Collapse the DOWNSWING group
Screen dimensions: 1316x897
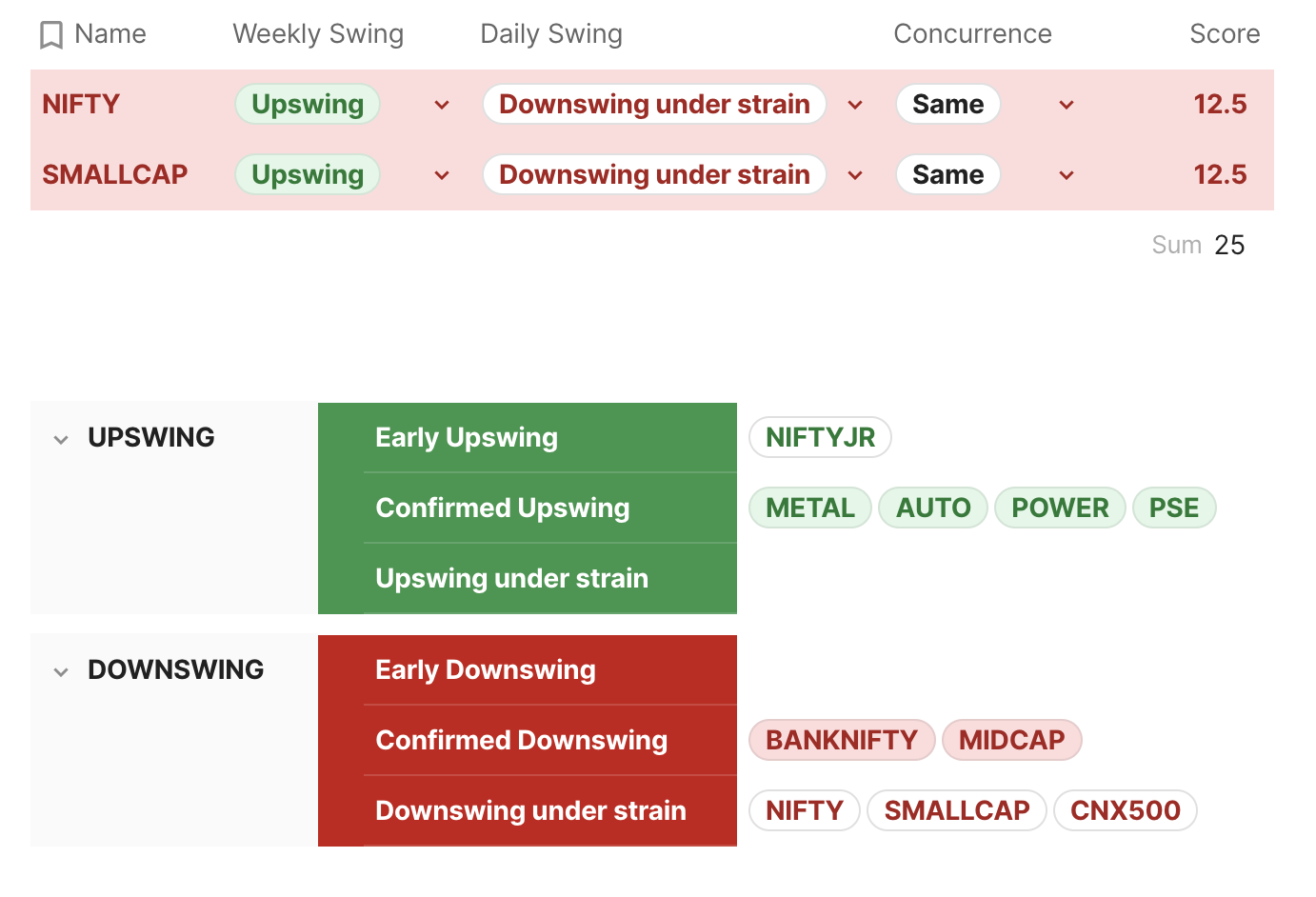pos(61,671)
